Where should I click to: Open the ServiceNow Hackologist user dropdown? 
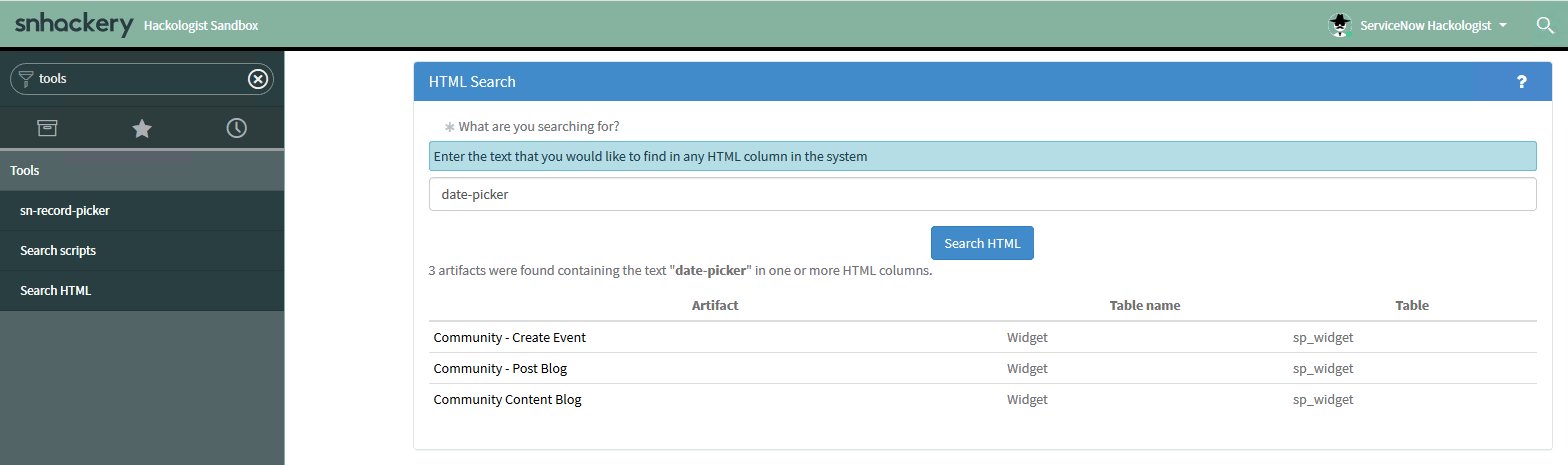coord(1433,26)
